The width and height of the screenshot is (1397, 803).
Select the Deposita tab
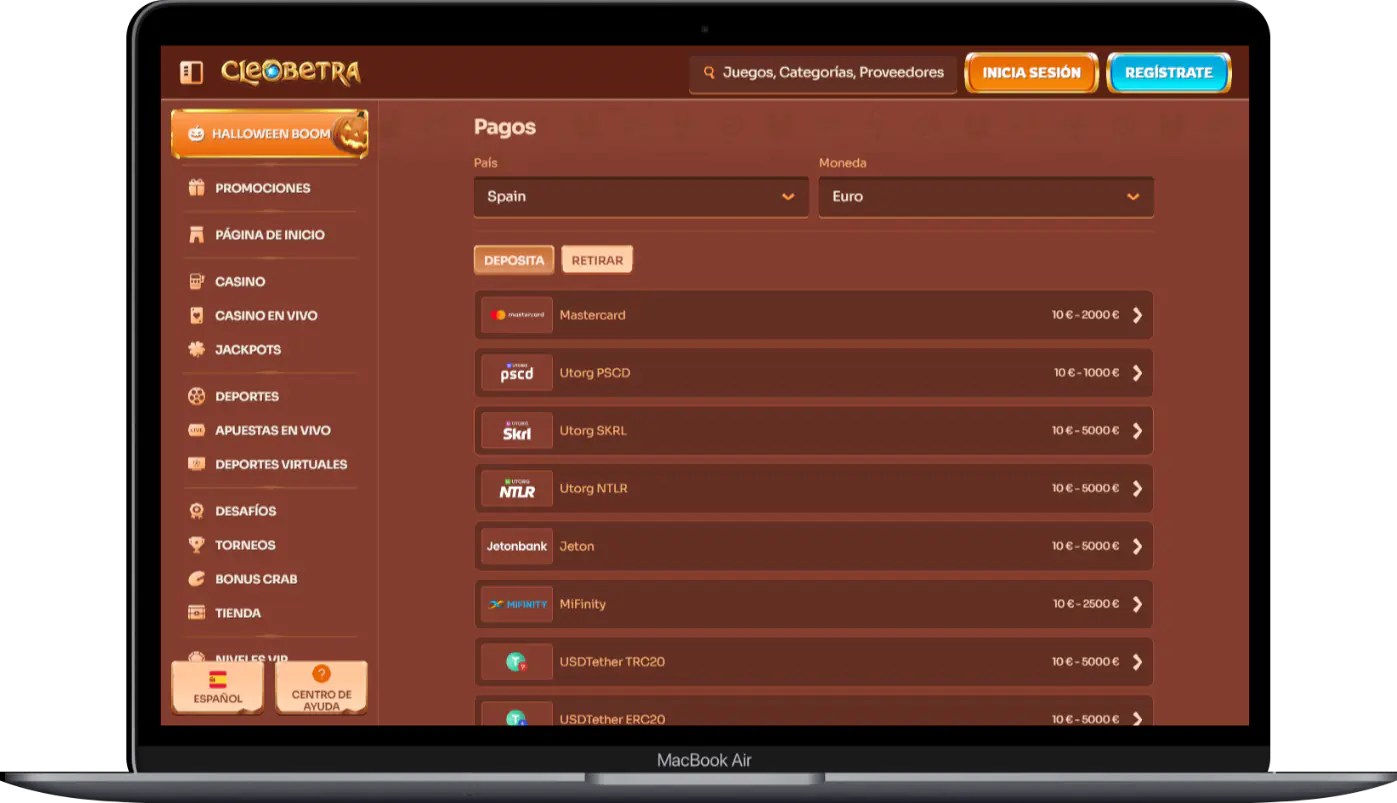pos(514,260)
